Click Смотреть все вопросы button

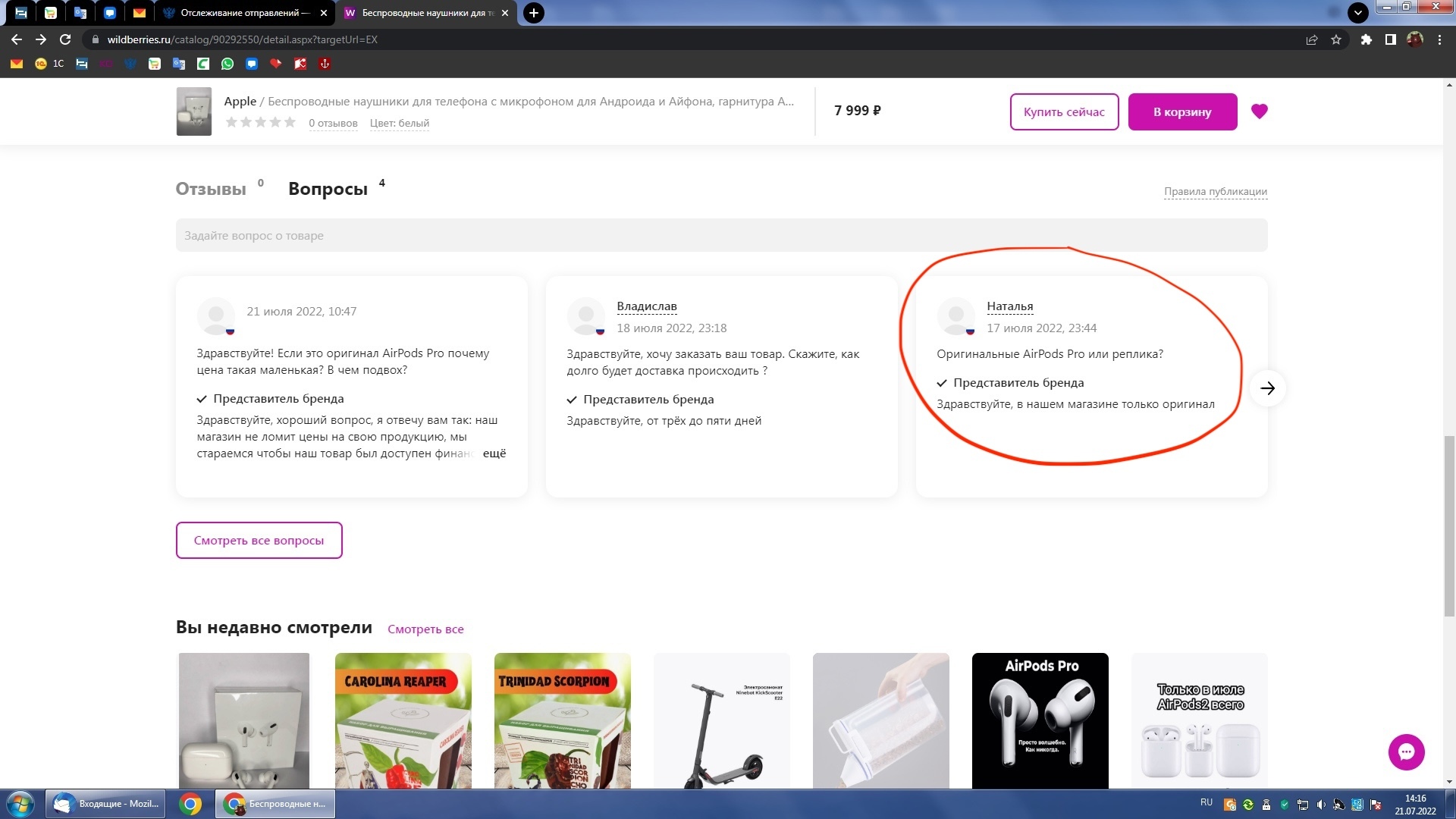pos(259,541)
